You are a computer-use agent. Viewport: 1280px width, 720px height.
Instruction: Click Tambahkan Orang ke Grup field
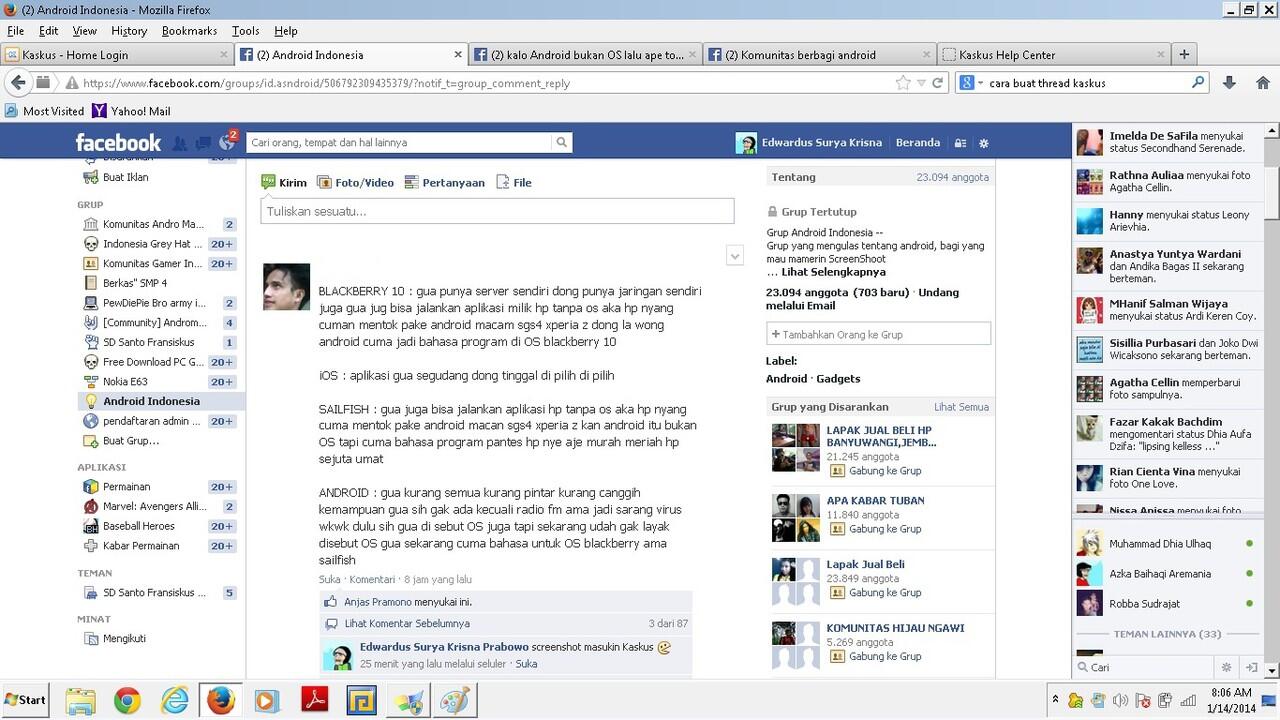click(x=879, y=334)
